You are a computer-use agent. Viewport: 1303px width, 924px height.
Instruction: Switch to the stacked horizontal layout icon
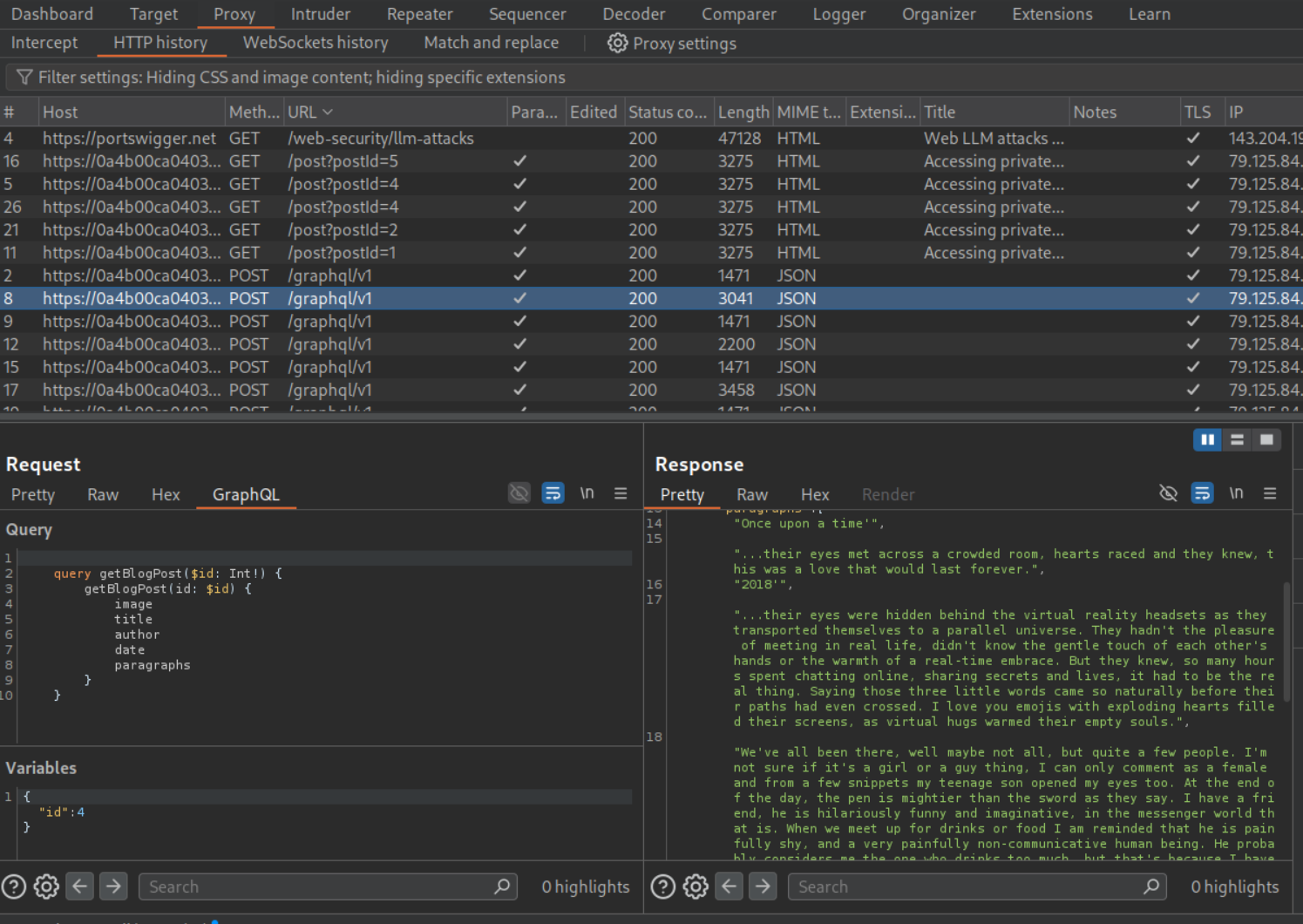point(1237,439)
